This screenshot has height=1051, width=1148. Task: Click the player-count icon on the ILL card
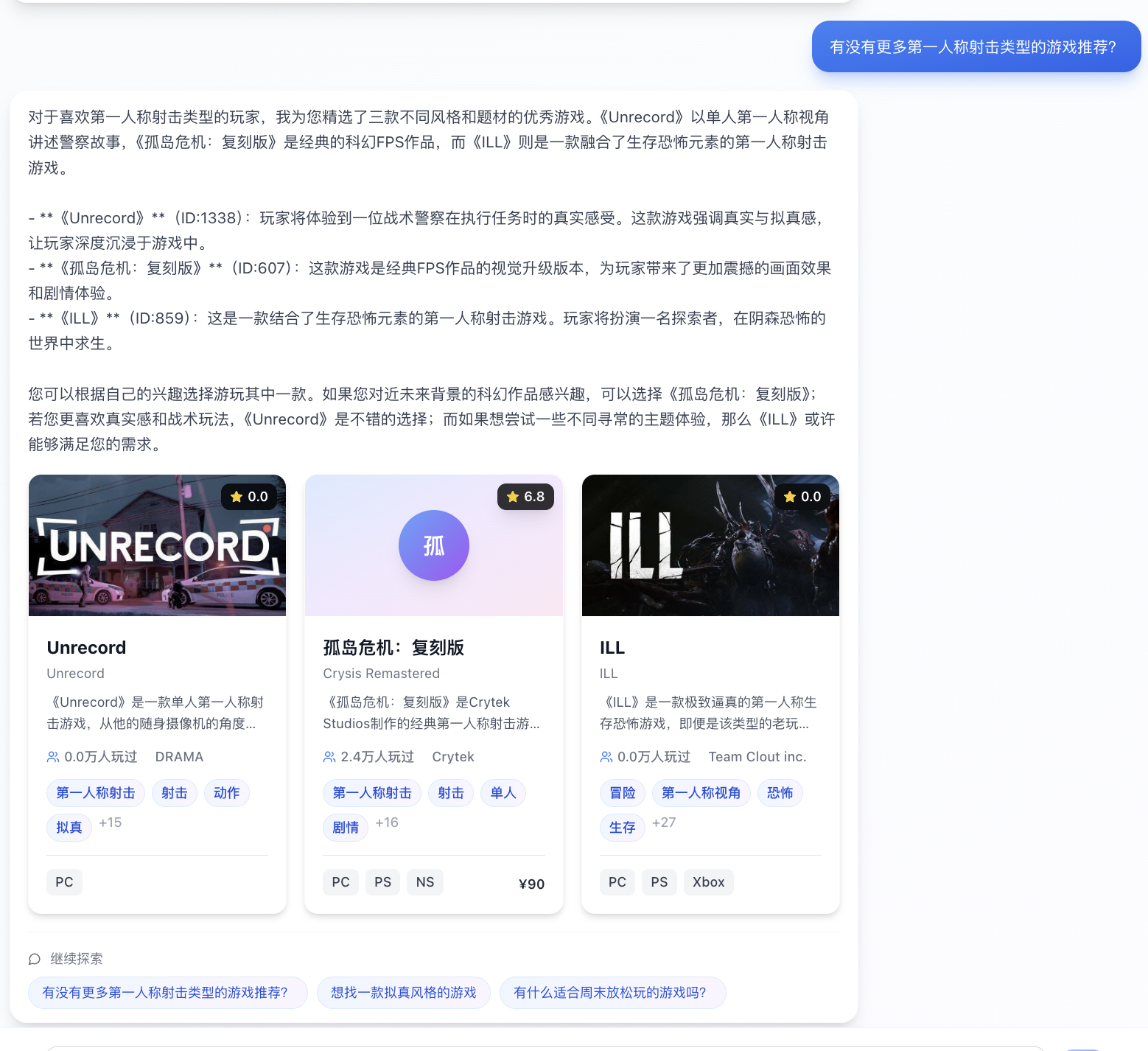click(x=606, y=756)
